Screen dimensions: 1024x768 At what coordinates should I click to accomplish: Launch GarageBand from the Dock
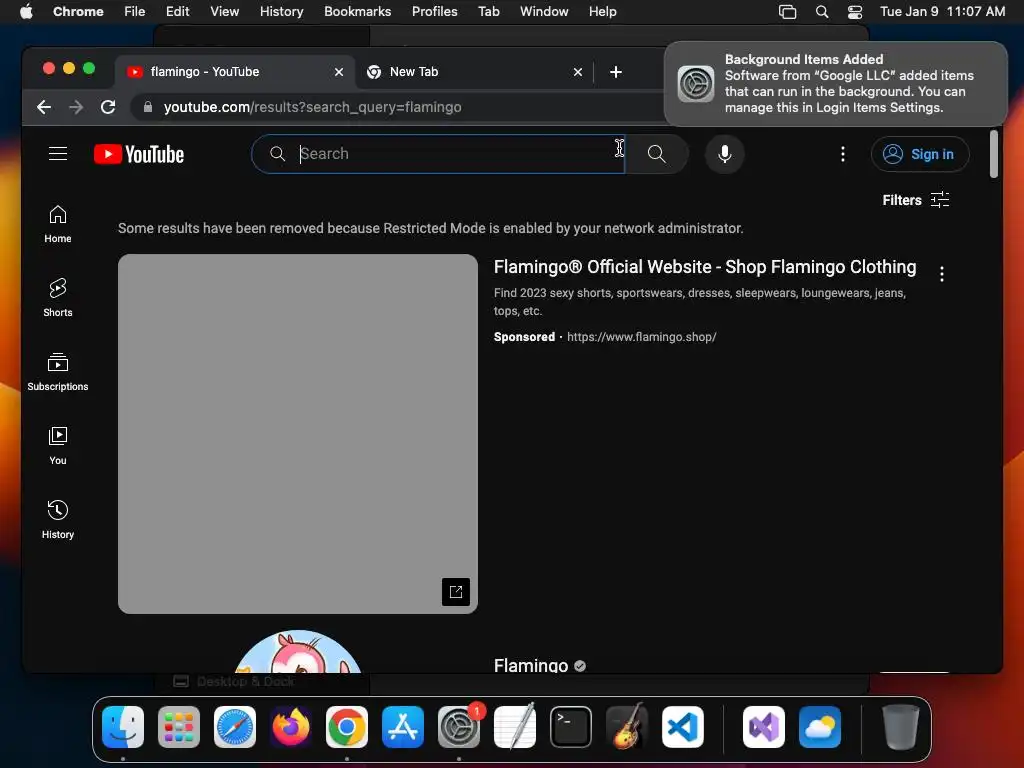click(x=627, y=727)
